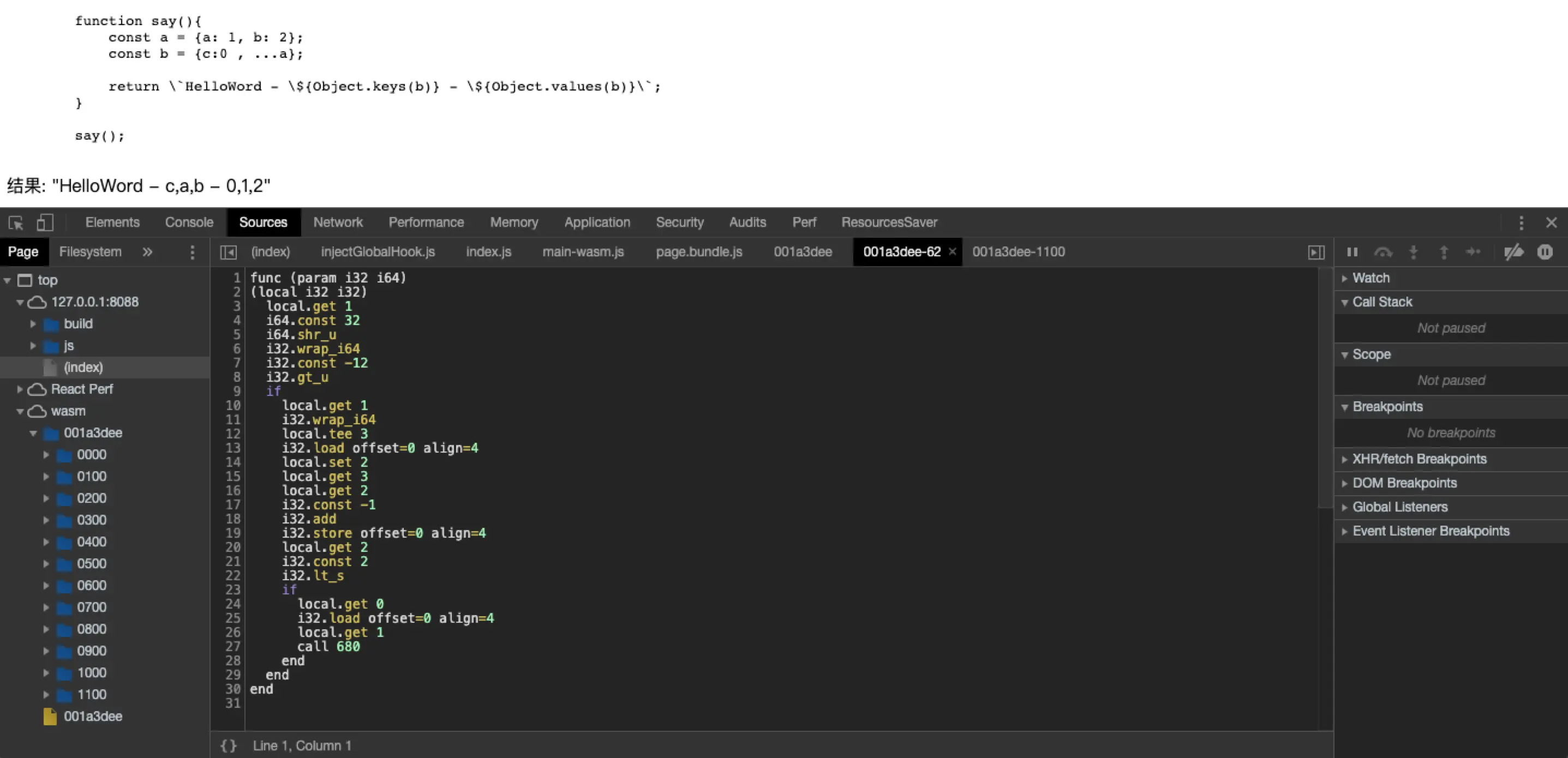
Task: Open source file quick navigation via braces icon
Action: point(228,745)
